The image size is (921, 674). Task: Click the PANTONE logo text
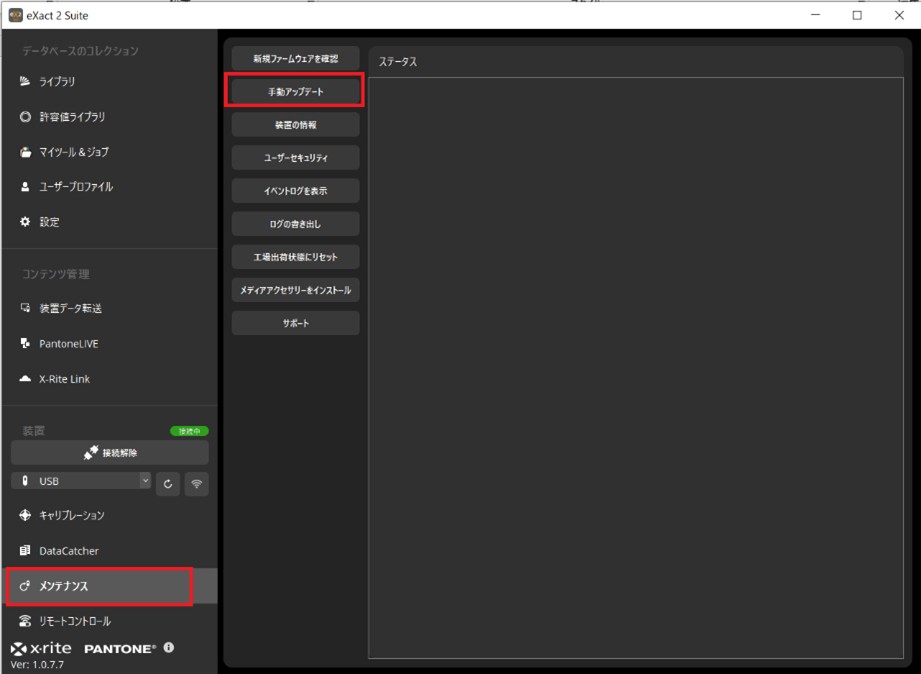pos(120,649)
